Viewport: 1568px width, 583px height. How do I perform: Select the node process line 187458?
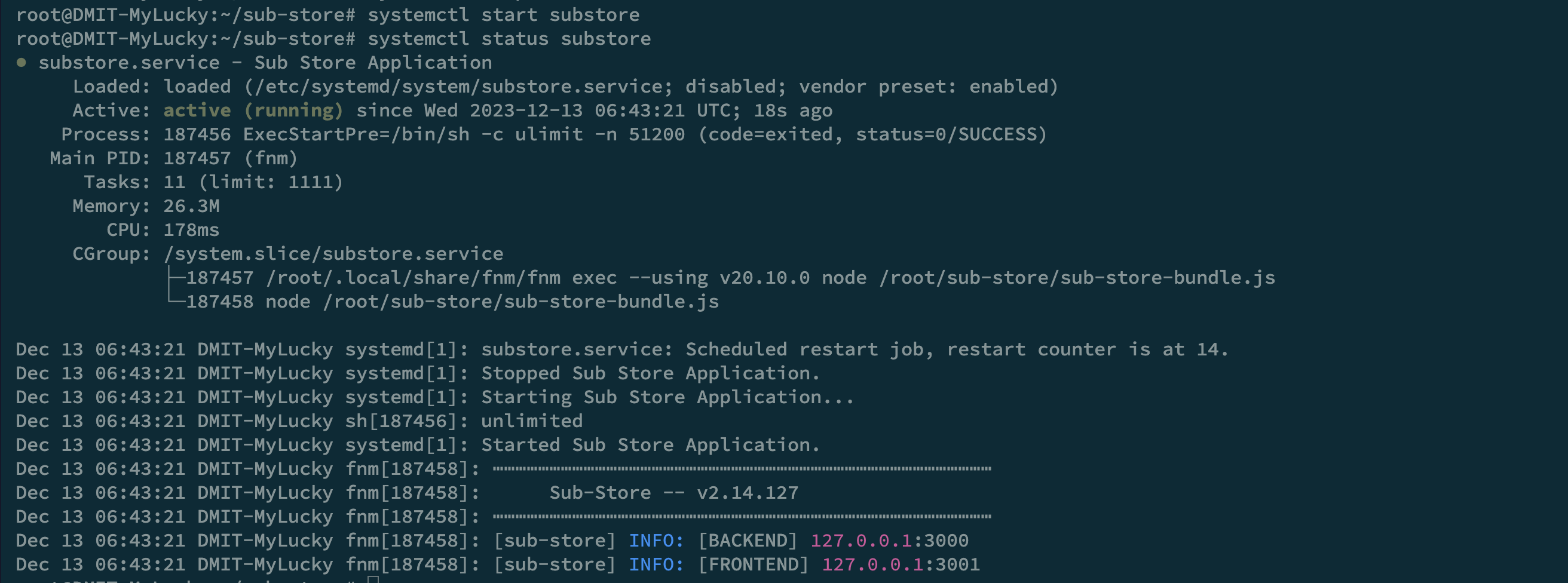(445, 300)
